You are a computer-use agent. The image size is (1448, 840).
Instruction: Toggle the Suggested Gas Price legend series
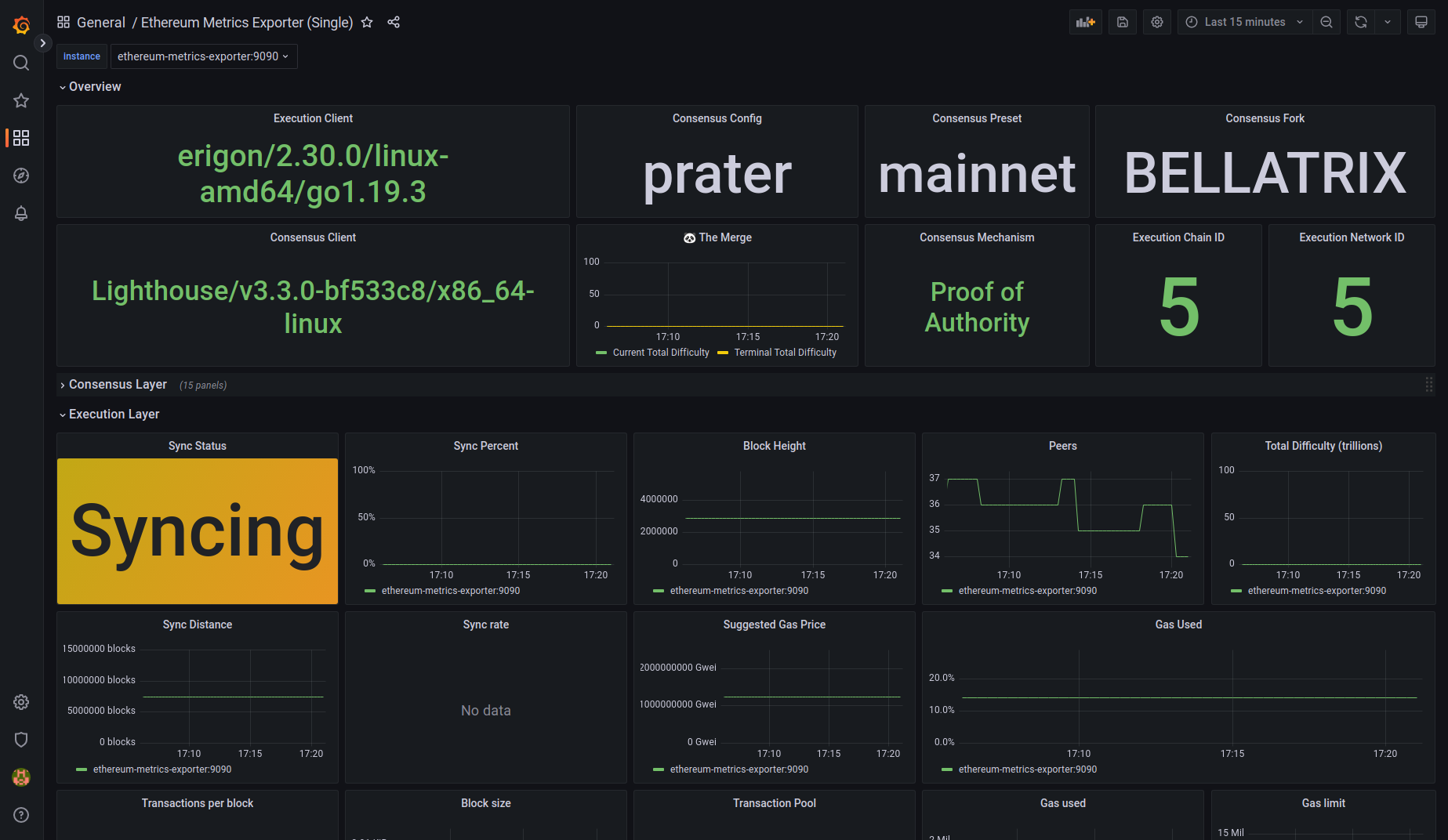739,769
